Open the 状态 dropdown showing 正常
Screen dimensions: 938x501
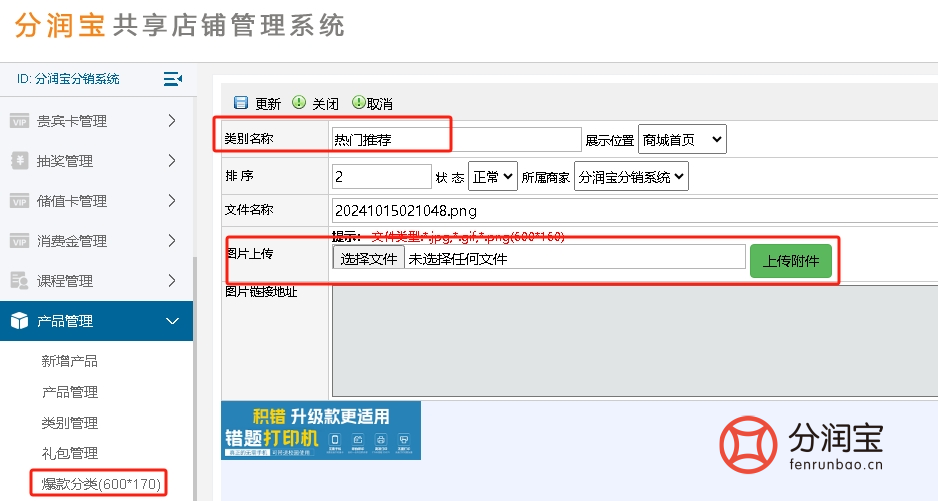(x=492, y=177)
